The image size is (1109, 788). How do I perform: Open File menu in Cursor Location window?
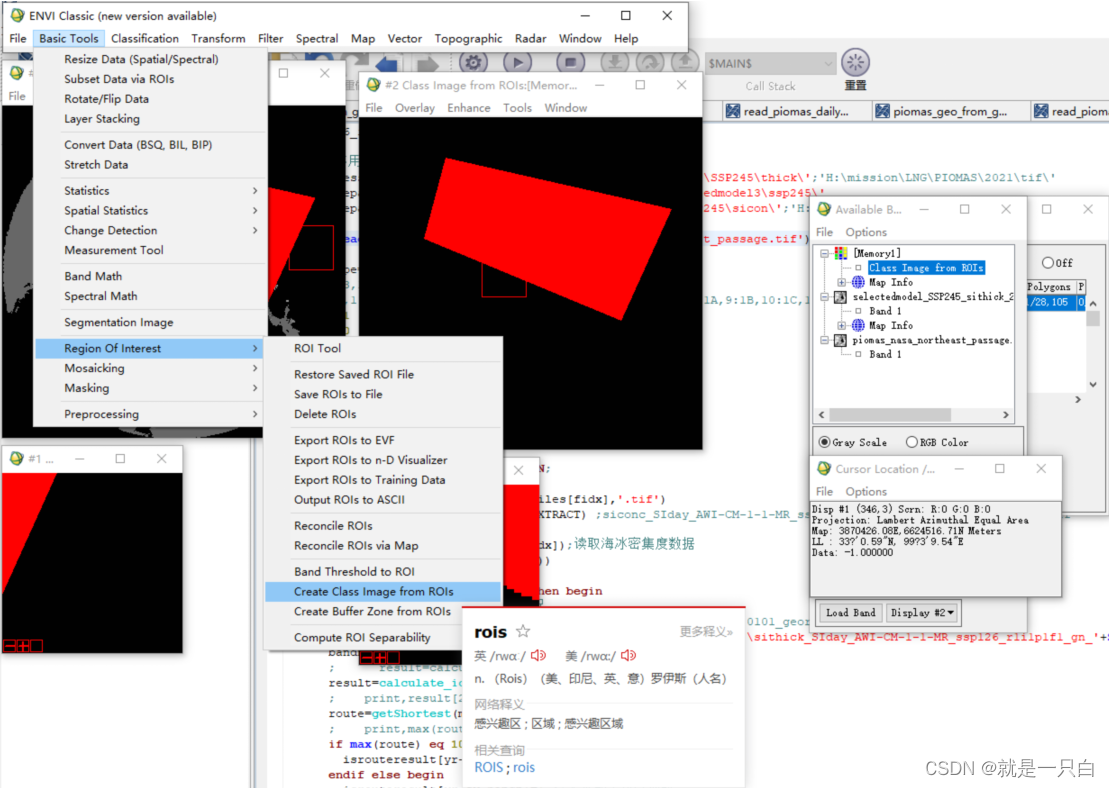824,492
